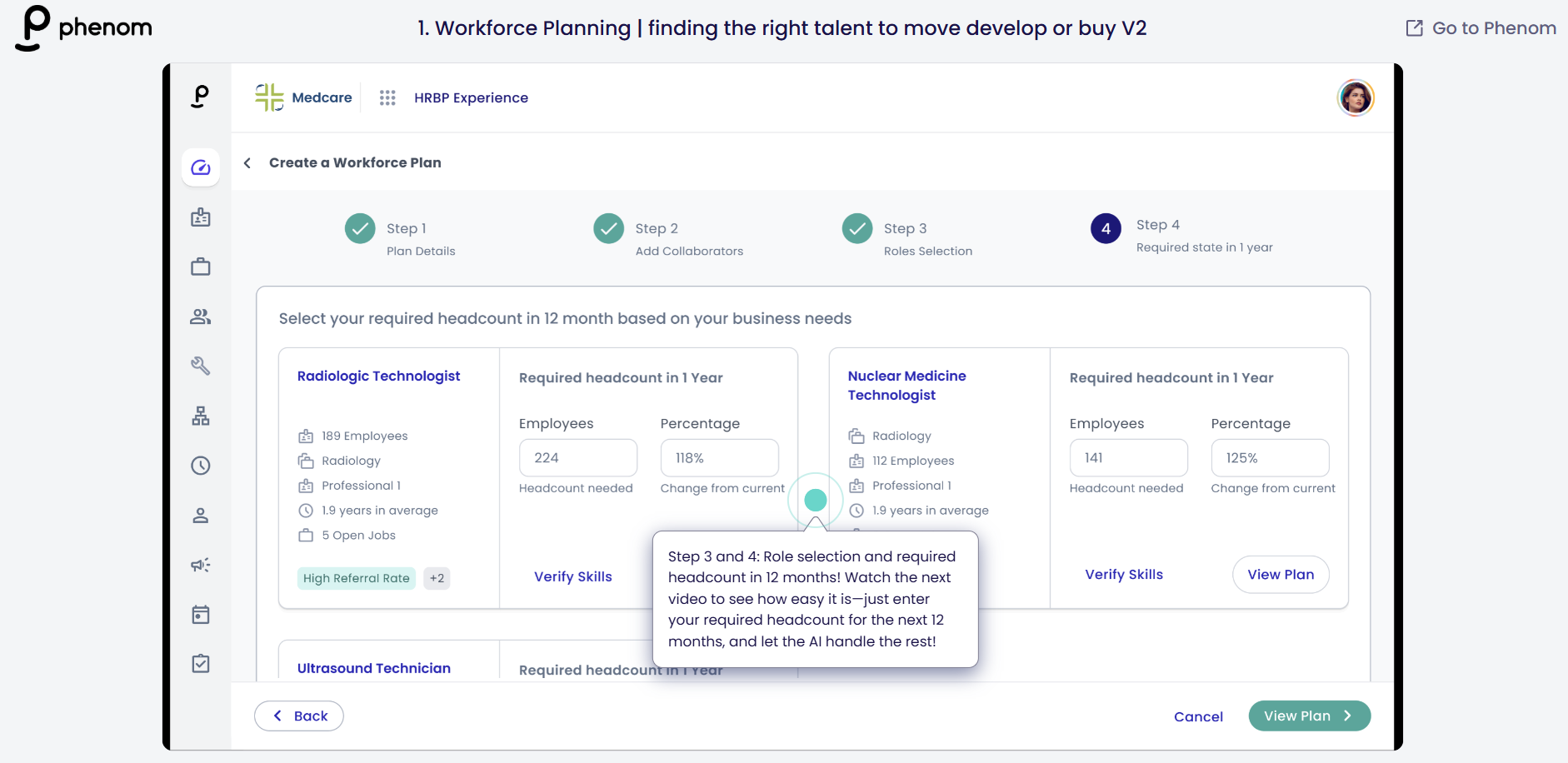Click 5 Open Jobs text
The width and height of the screenshot is (1568, 763).
point(359,536)
